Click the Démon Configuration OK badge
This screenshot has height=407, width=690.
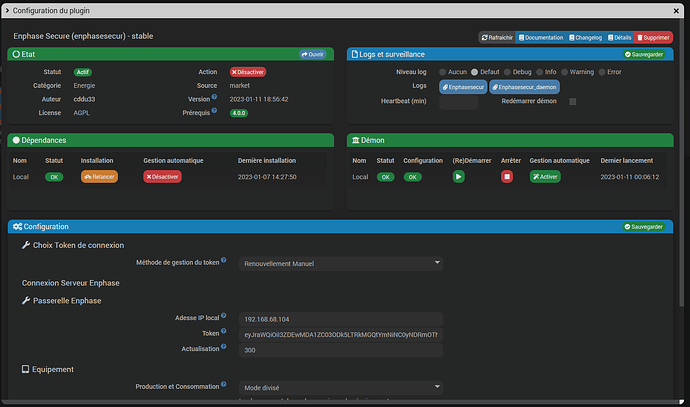click(412, 177)
